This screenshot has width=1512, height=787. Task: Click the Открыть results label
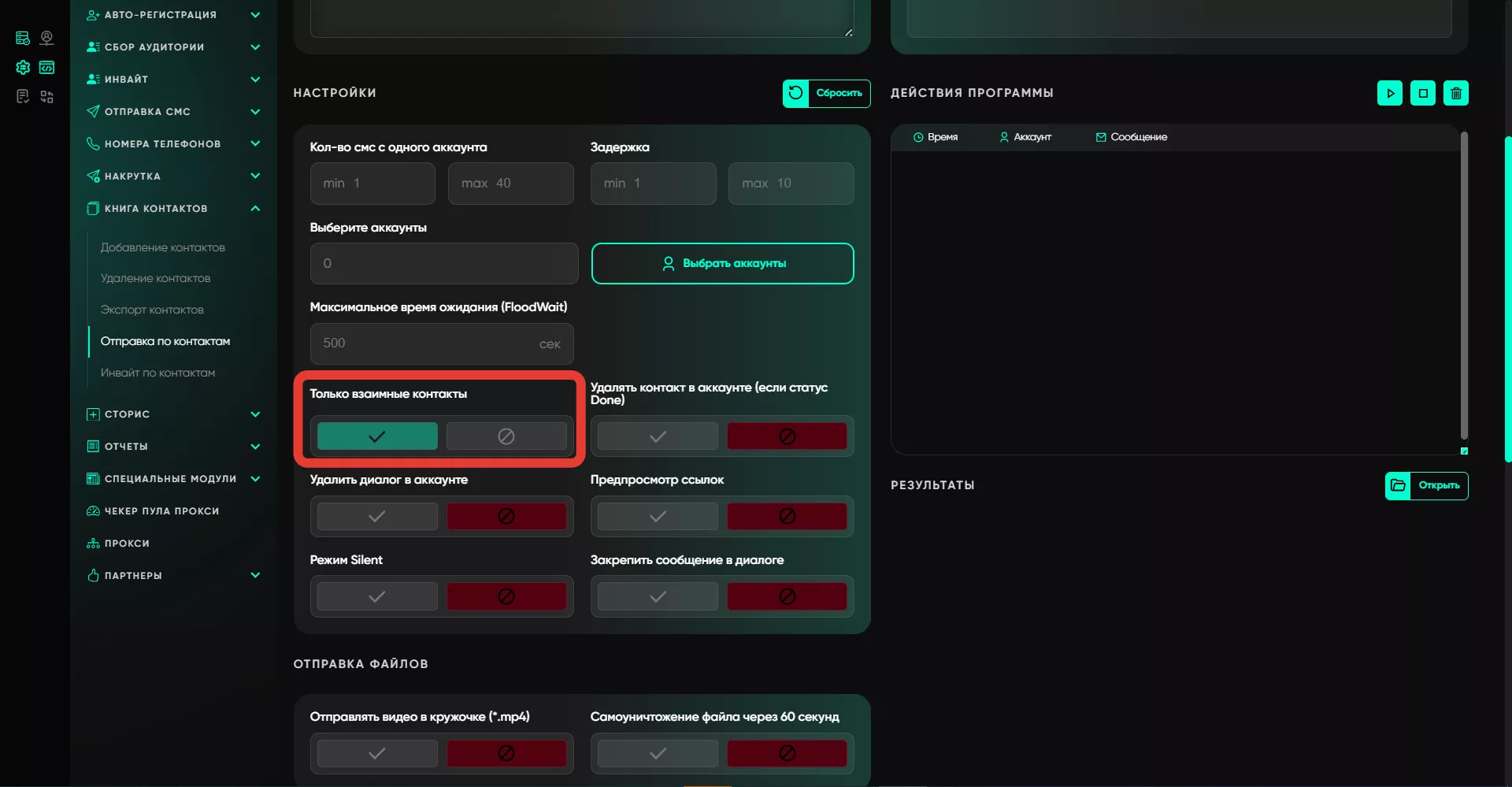click(1439, 485)
